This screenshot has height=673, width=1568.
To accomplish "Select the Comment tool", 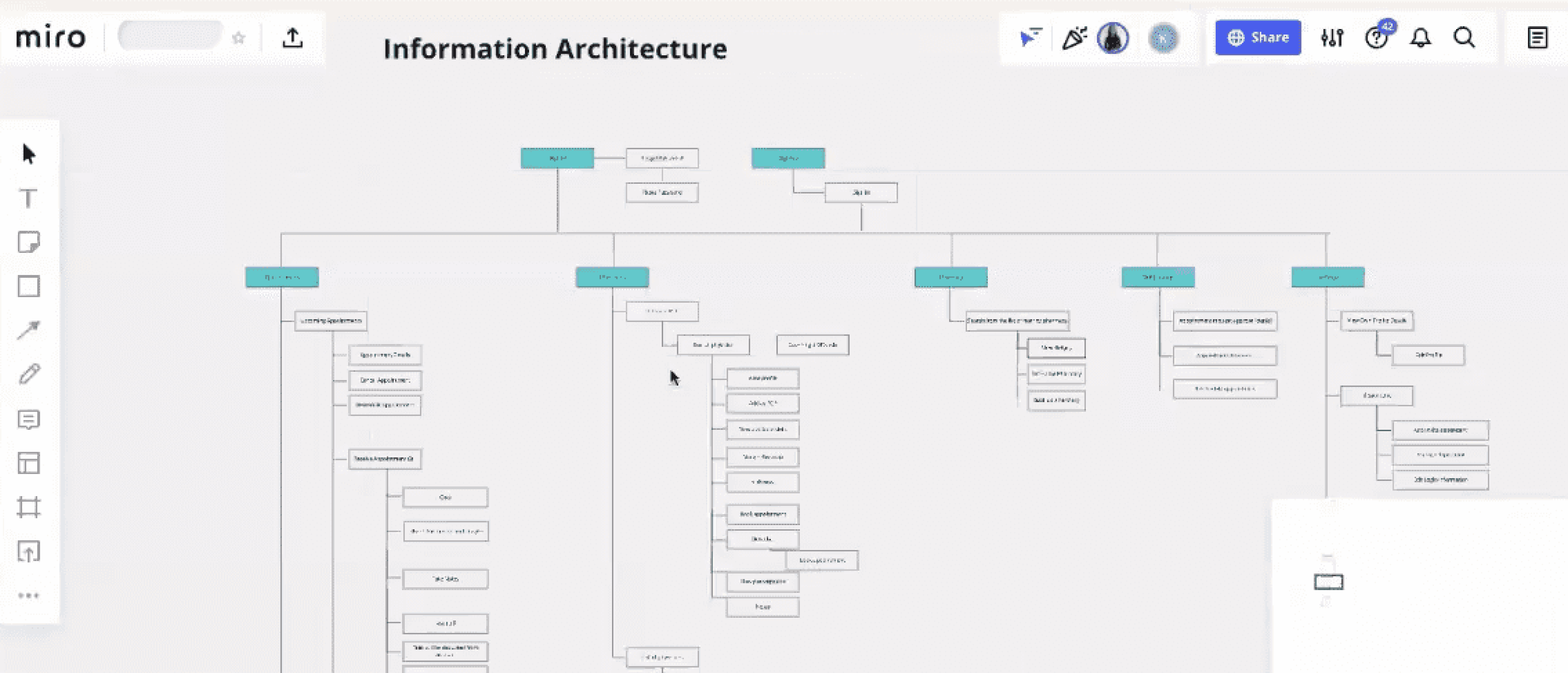I will (29, 420).
